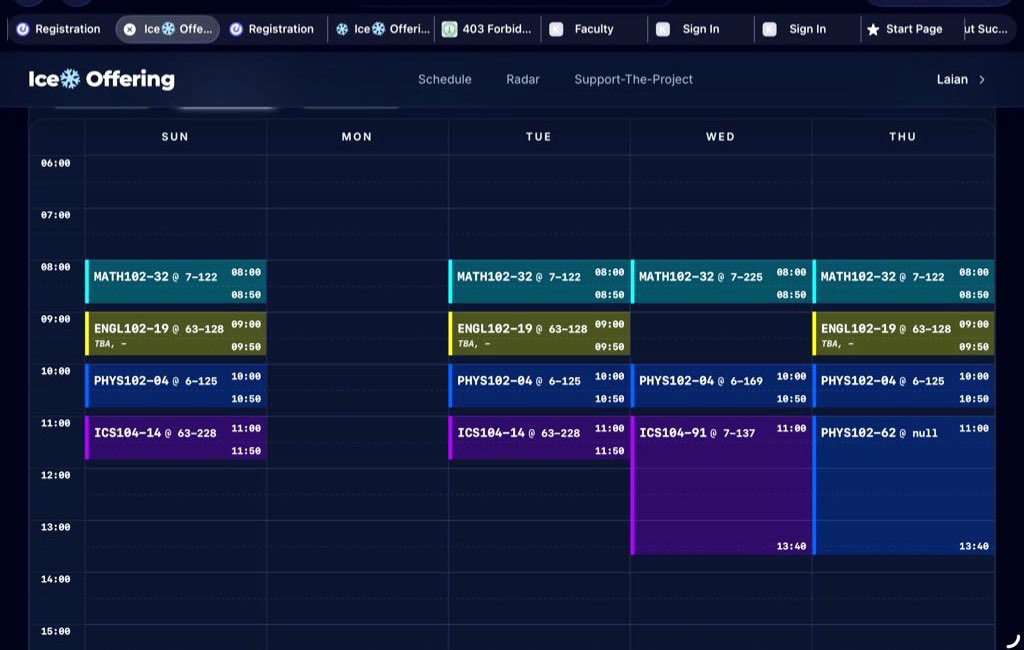The image size is (1024, 650).
Task: Open the Faculty browser tab
Action: [594, 29]
